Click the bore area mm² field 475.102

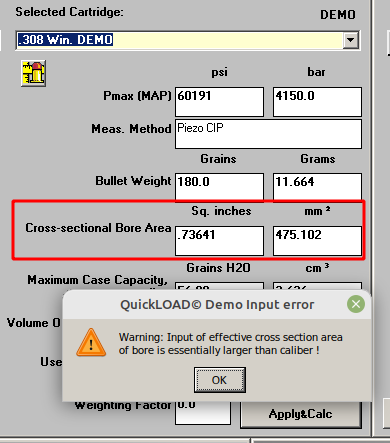(x=317, y=241)
